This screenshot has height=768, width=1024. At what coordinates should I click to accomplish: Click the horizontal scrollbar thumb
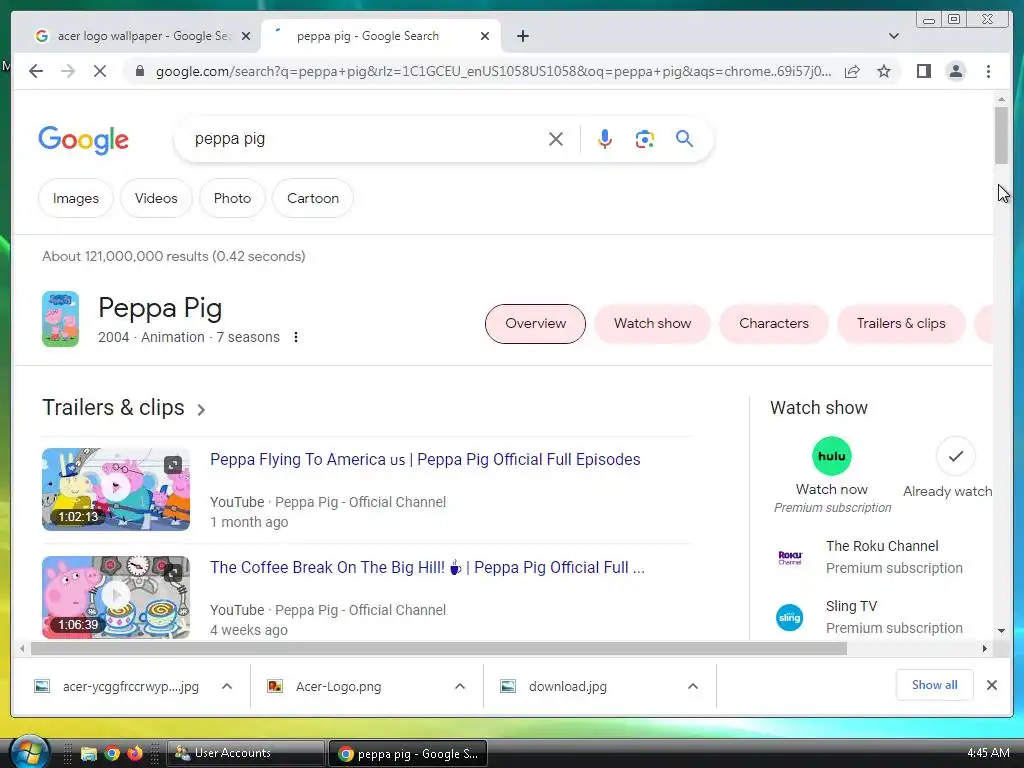point(438,648)
